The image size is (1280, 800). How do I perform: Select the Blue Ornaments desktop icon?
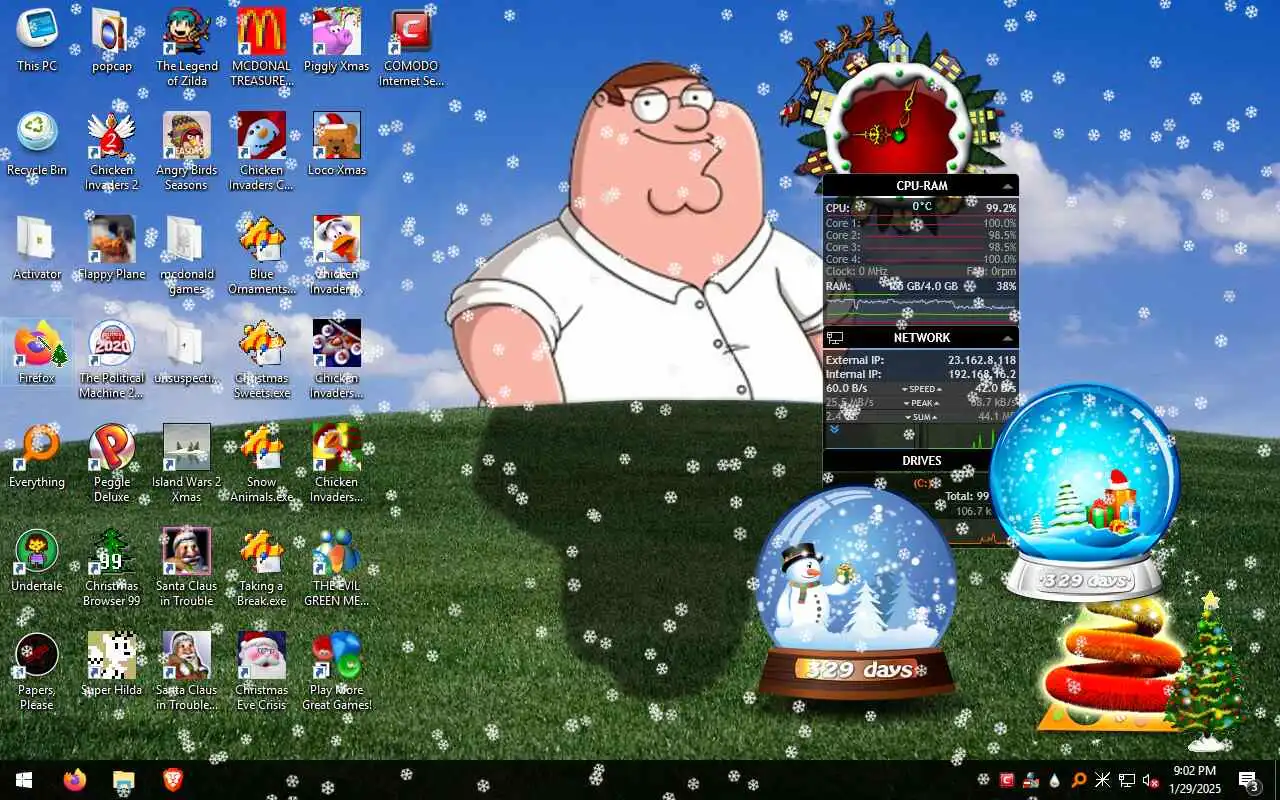[x=261, y=256]
